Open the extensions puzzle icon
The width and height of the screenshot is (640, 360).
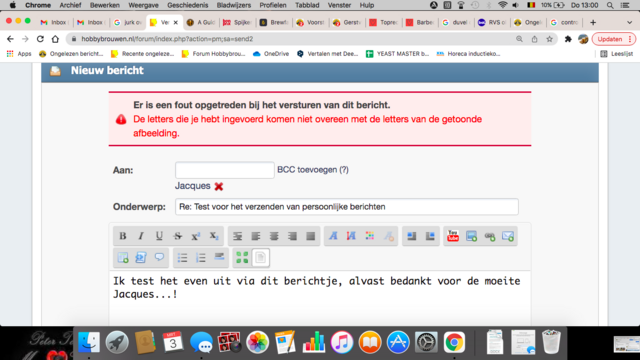(568, 39)
